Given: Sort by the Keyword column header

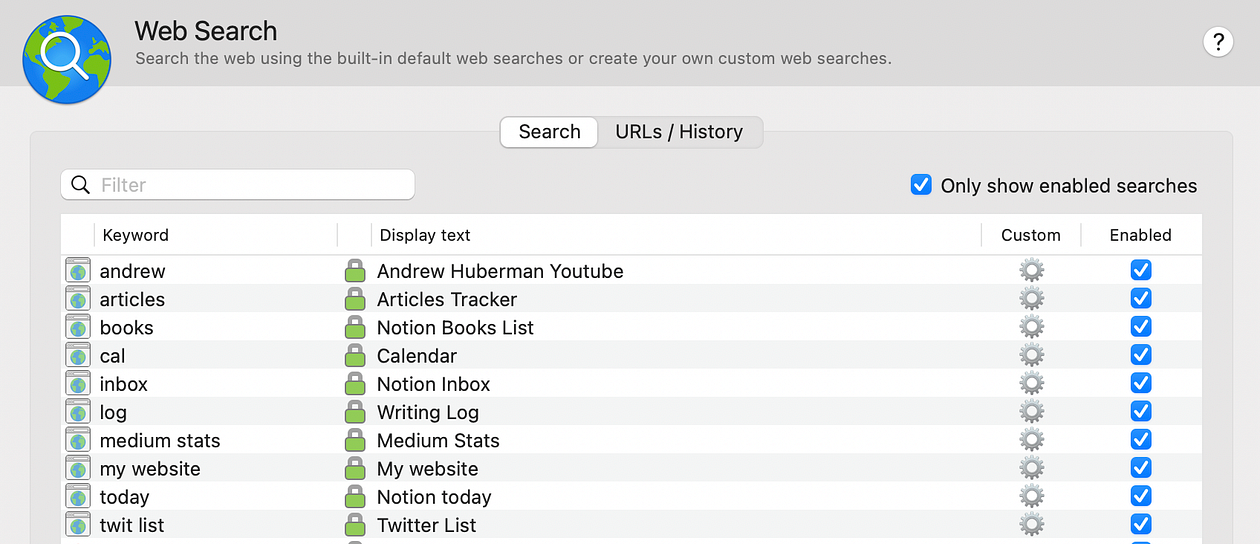Looking at the screenshot, I should pos(136,235).
